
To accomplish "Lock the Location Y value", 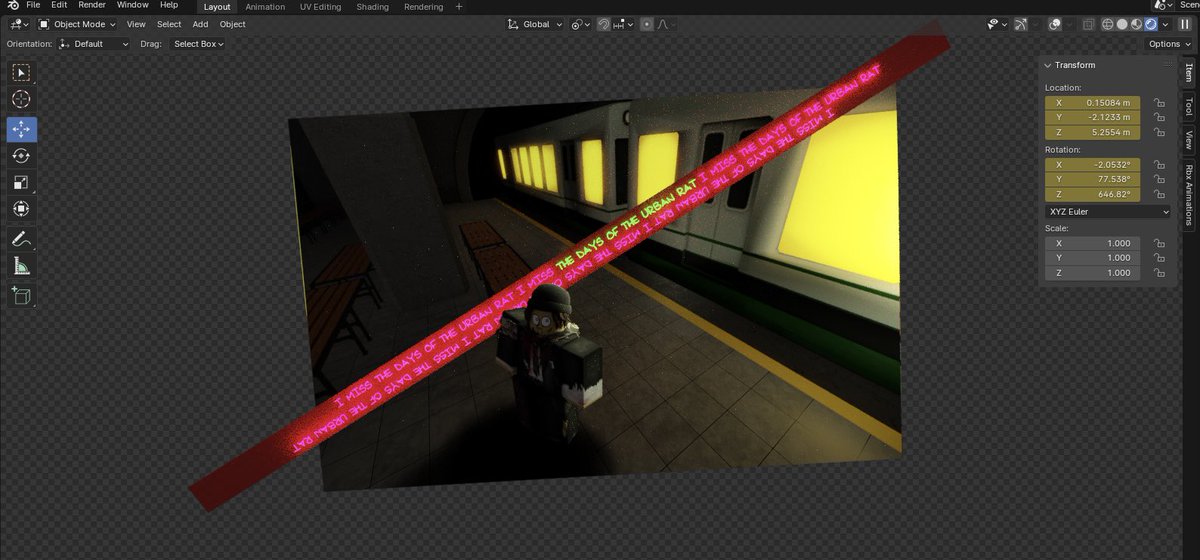I will click(x=1157, y=117).
